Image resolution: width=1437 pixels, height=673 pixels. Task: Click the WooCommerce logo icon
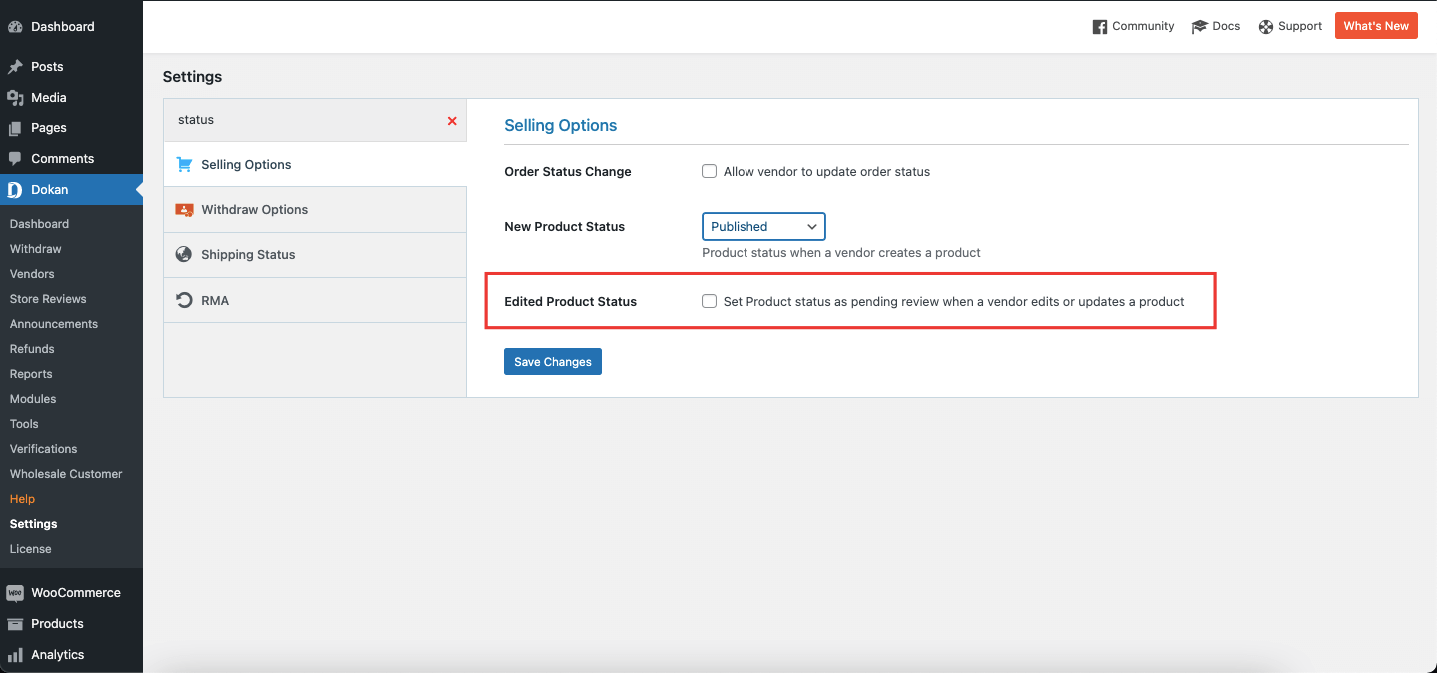coord(15,593)
